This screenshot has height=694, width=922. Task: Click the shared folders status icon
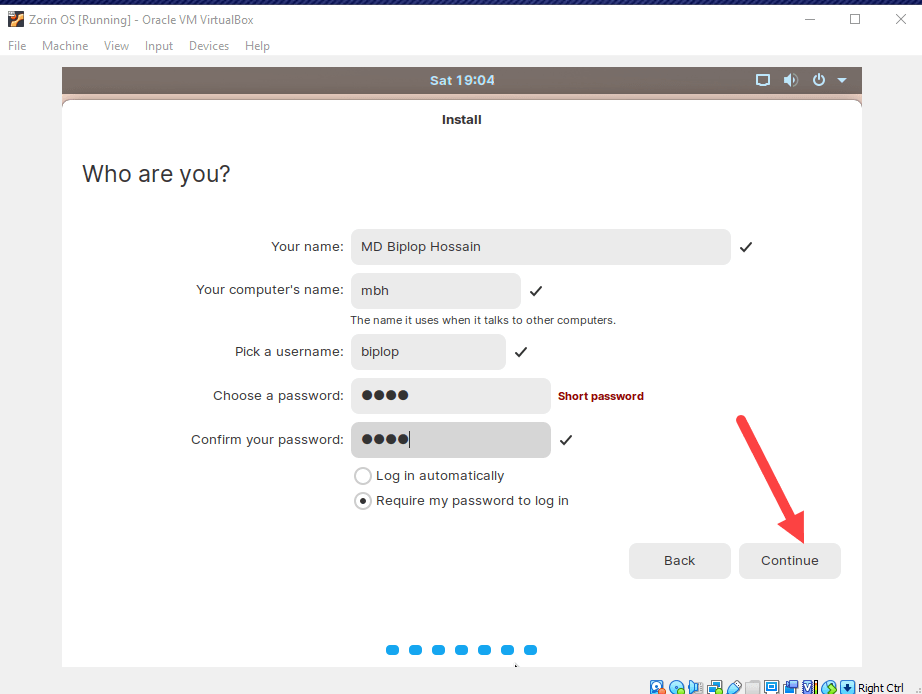[x=751, y=687]
